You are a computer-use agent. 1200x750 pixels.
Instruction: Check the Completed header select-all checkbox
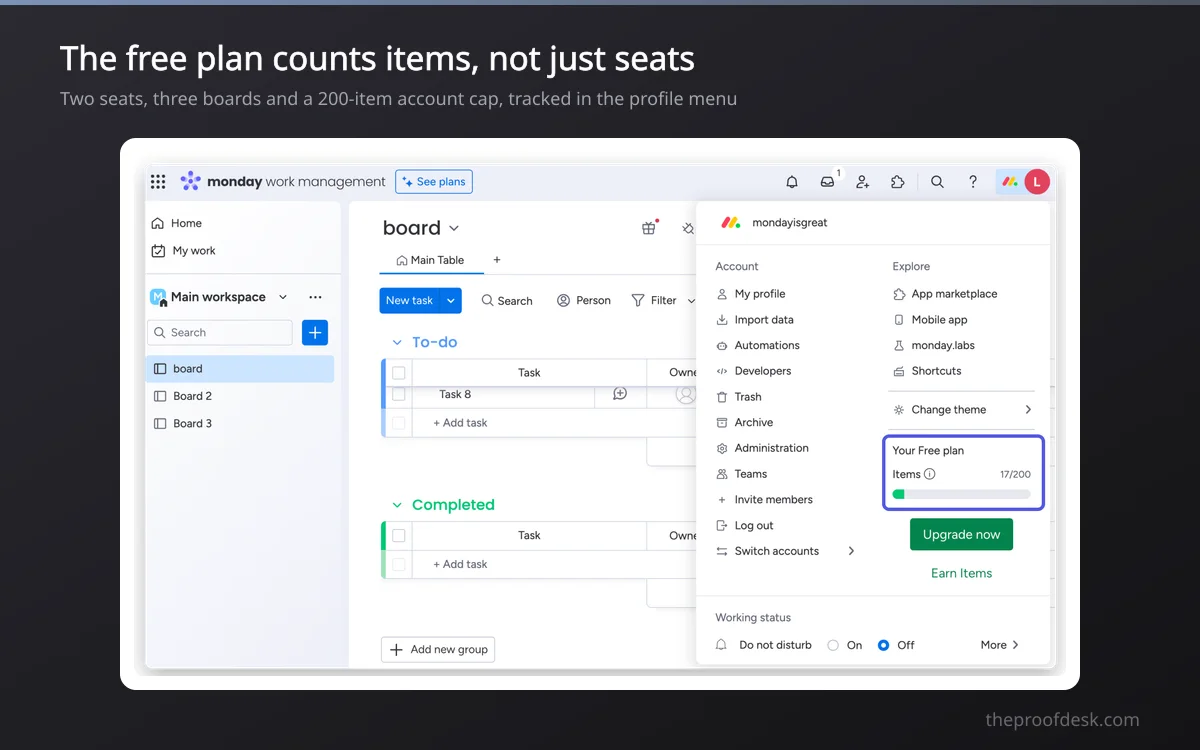tap(399, 536)
